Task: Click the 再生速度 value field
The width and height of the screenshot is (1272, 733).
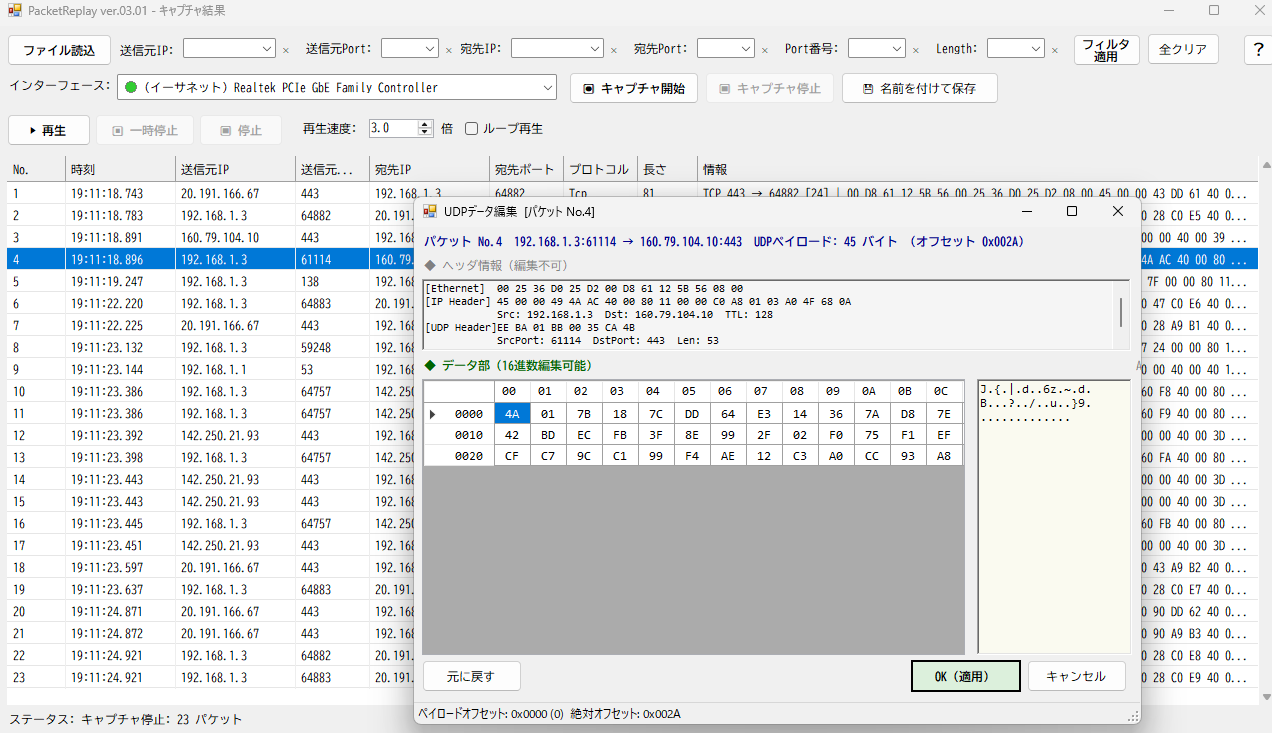Action: pos(392,128)
